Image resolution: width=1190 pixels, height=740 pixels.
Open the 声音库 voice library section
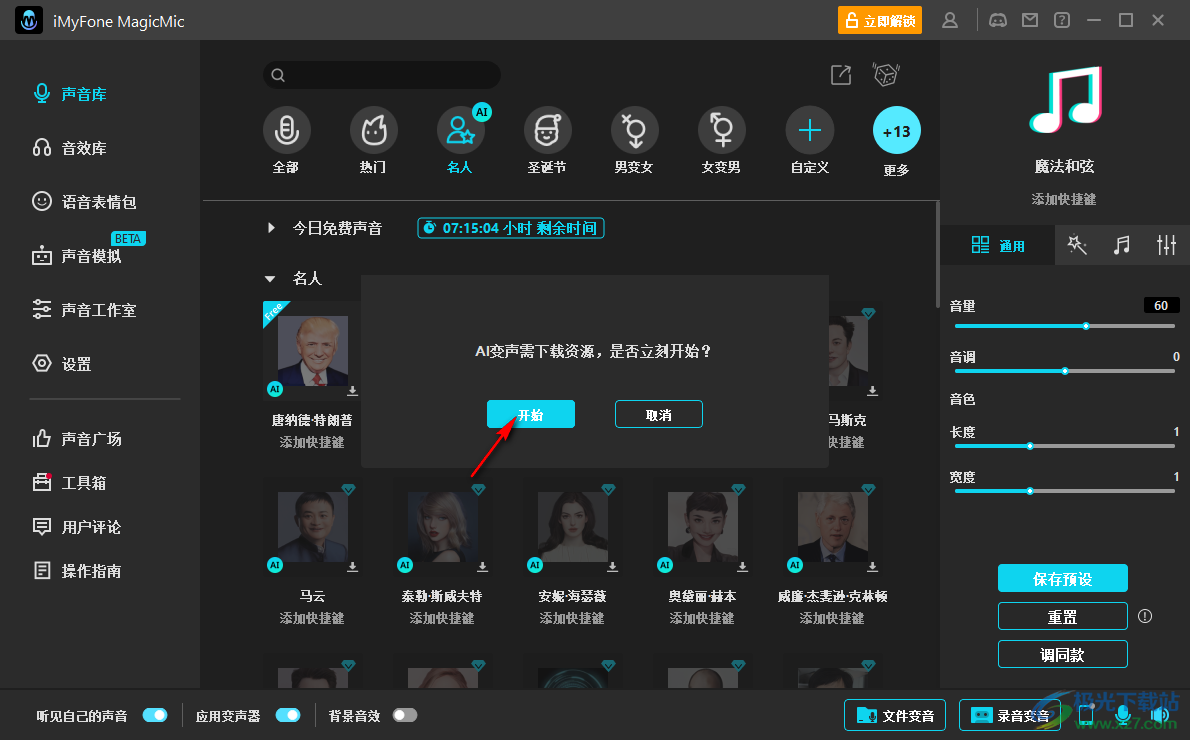point(70,94)
